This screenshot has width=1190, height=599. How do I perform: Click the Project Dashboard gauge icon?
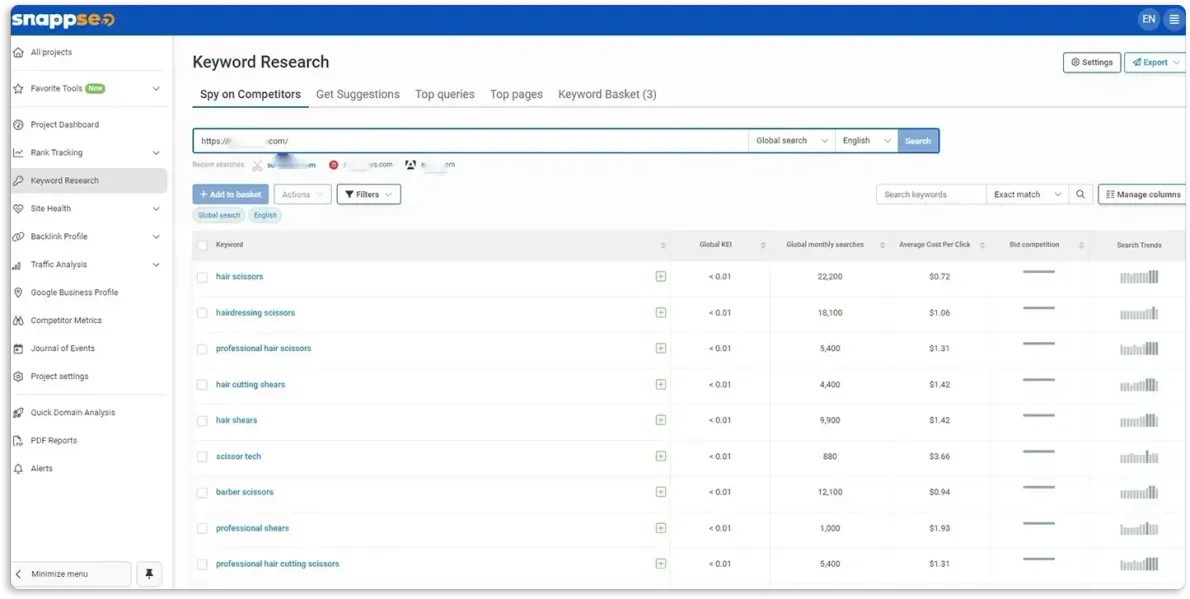pos(18,125)
